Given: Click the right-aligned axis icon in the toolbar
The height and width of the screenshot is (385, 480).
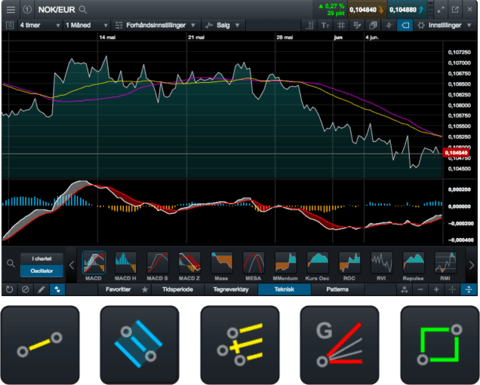Looking at the screenshot, I should [310, 25].
